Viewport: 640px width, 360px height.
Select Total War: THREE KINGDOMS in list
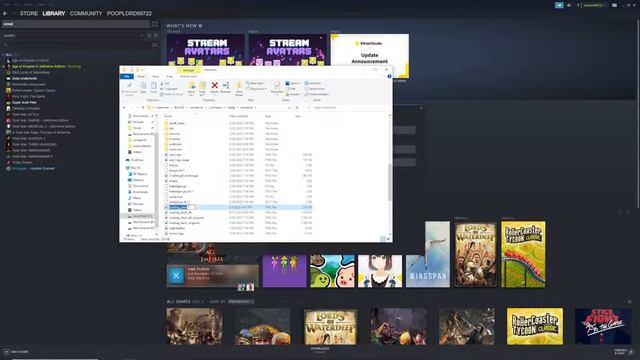34,144
